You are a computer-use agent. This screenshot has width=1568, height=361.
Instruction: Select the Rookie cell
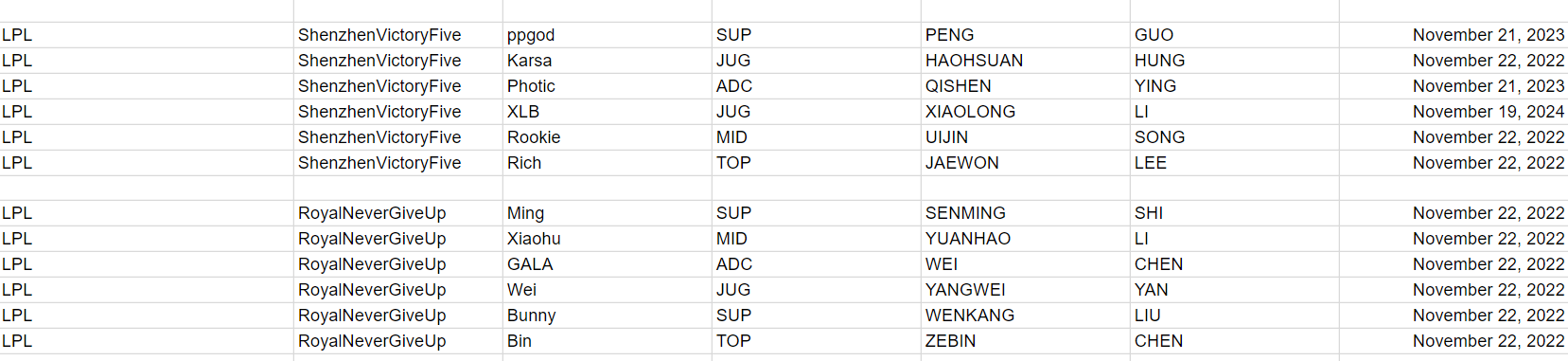[607, 137]
